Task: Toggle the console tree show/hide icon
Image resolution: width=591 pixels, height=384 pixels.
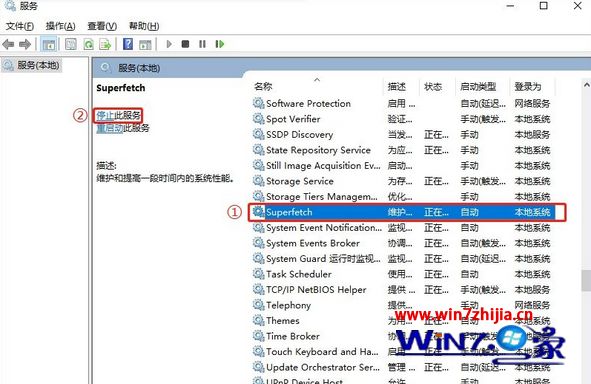Action: [x=49, y=44]
